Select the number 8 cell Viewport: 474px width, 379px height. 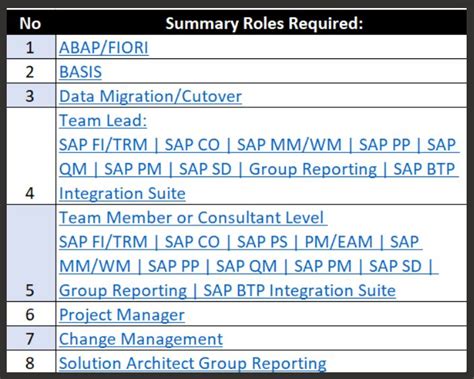(31, 362)
